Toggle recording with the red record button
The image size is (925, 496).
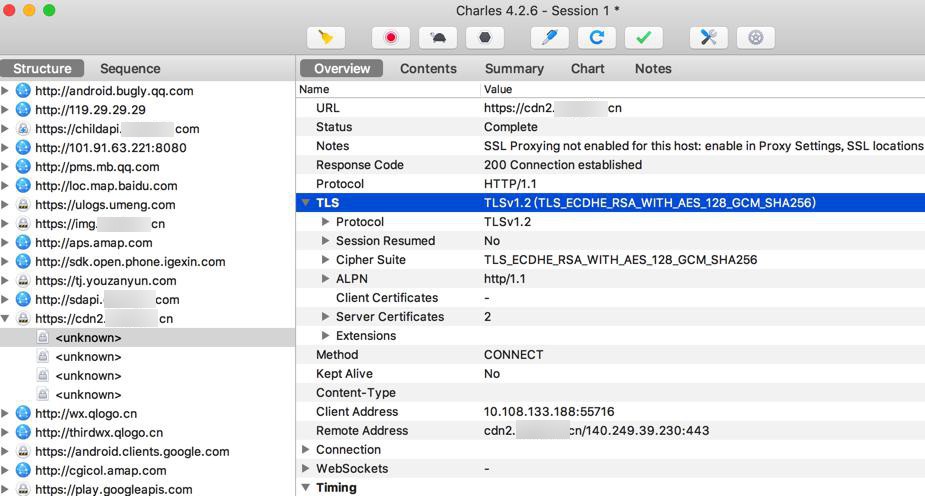pos(390,38)
